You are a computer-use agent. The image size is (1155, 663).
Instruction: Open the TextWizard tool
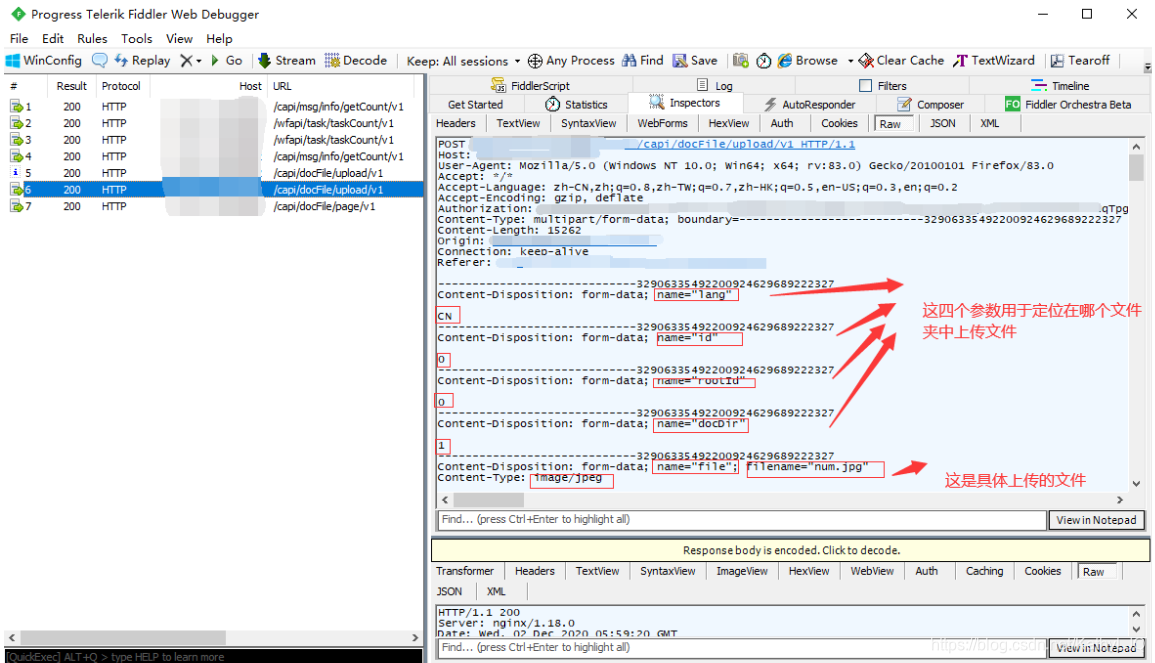[x=994, y=60]
